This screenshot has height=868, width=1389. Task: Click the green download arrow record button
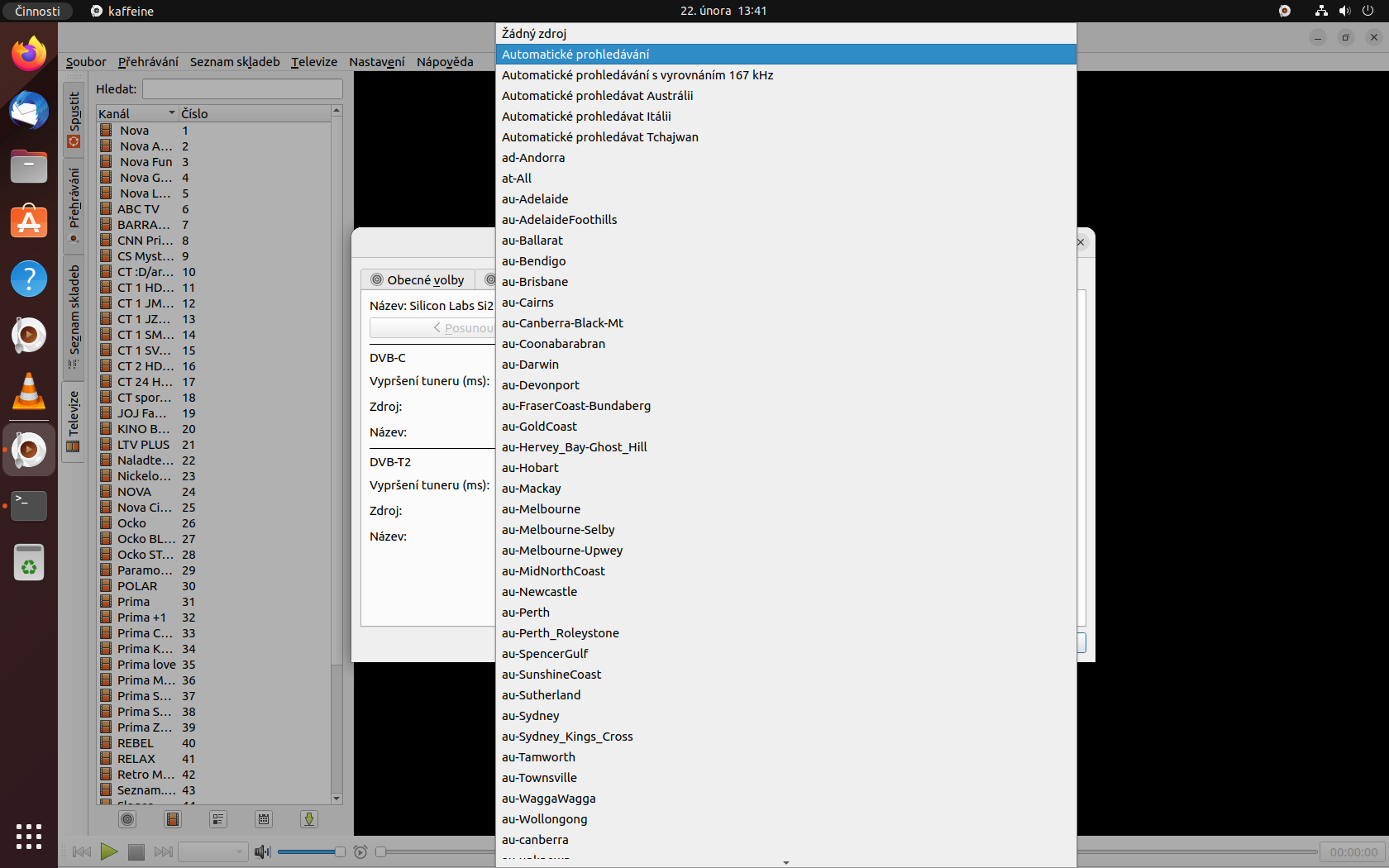tap(308, 819)
